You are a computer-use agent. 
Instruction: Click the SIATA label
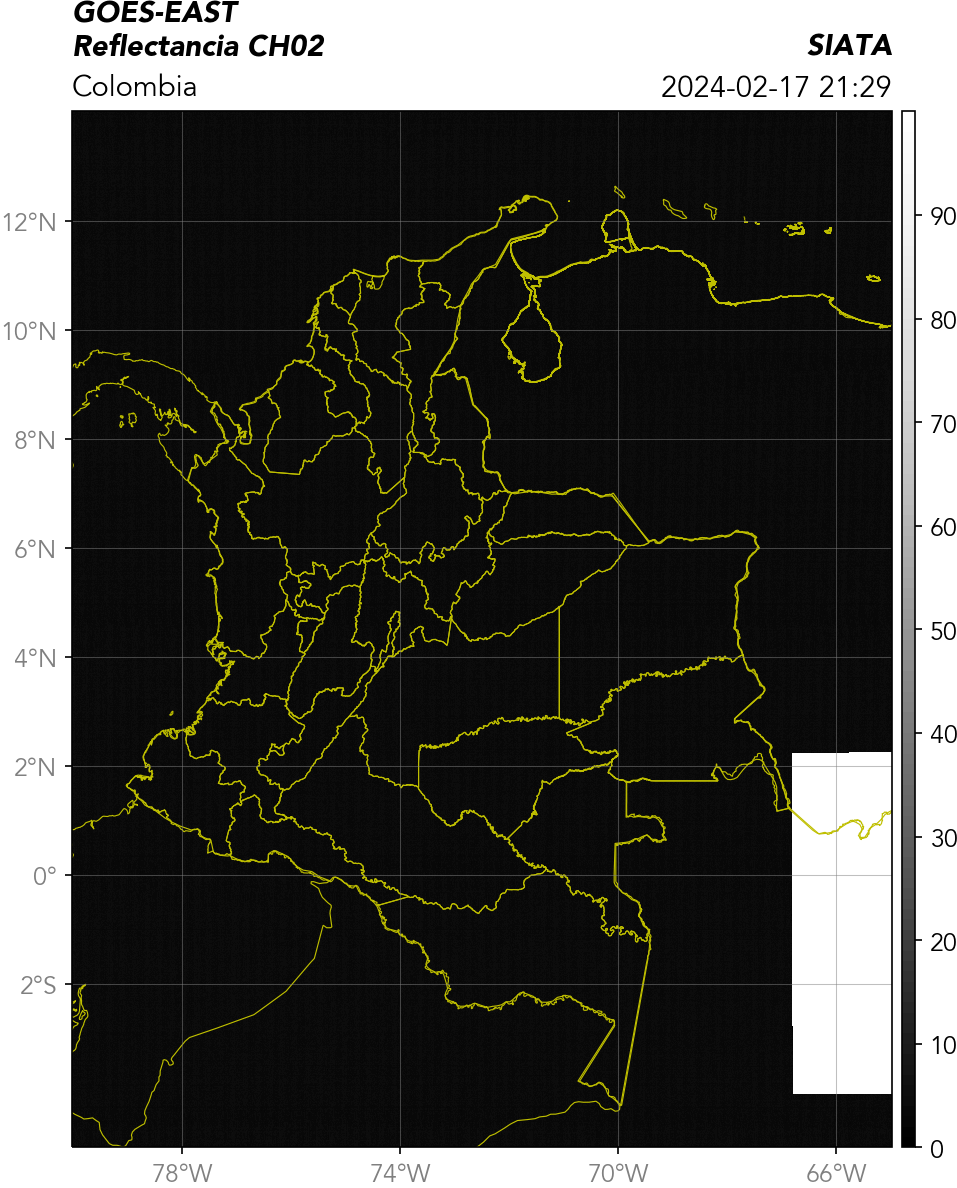[849, 45]
